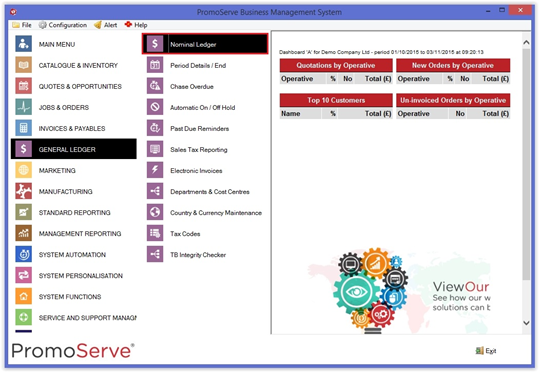Viewport: 539px width, 372px height.
Task: Select the MARKETING label
Action: tap(57, 170)
